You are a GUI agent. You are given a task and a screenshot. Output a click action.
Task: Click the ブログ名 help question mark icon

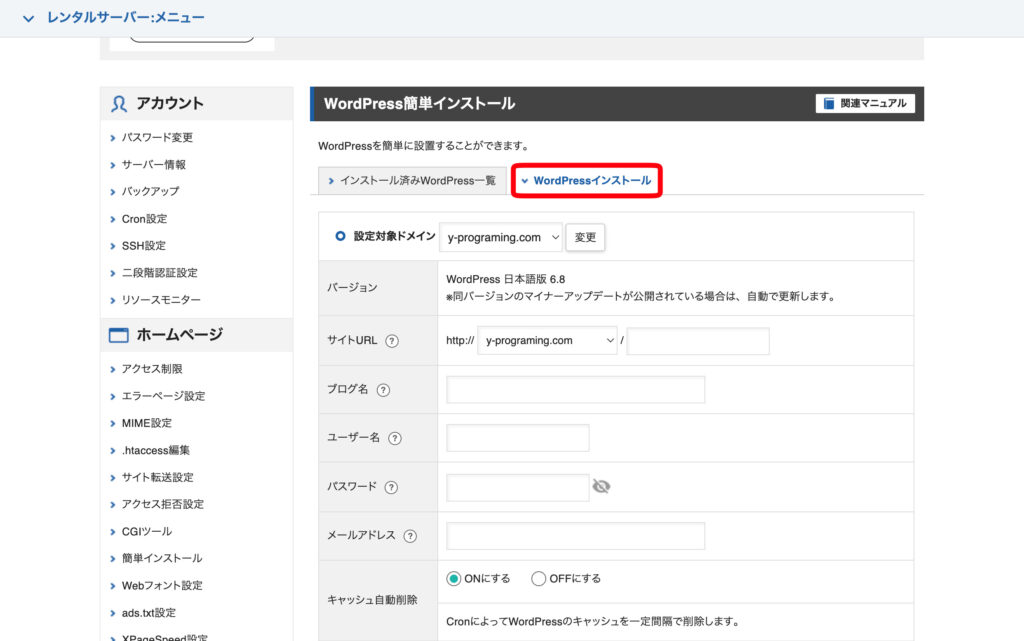pos(383,390)
